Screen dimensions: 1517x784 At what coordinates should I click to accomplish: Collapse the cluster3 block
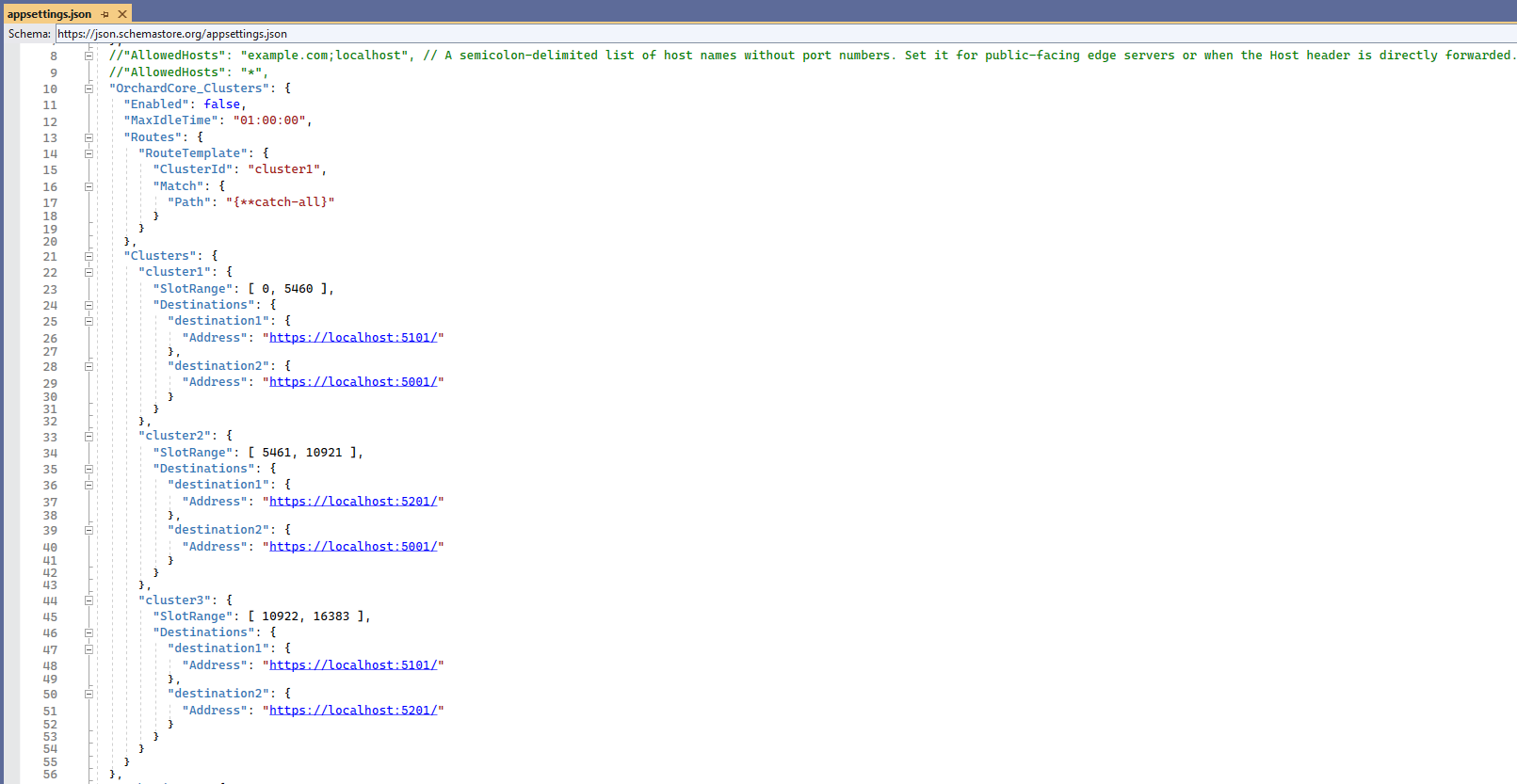89,600
